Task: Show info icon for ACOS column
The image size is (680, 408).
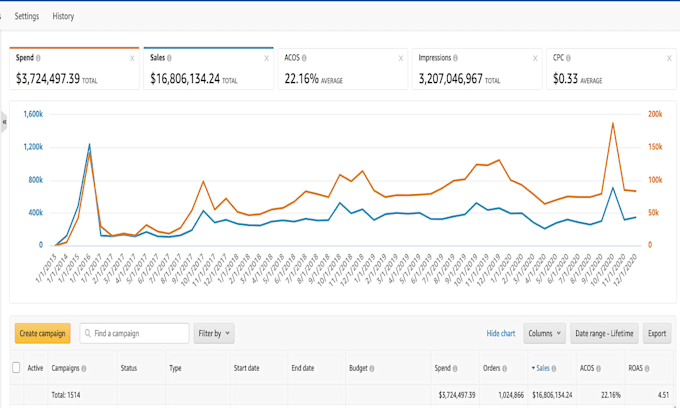Action: [x=598, y=369]
